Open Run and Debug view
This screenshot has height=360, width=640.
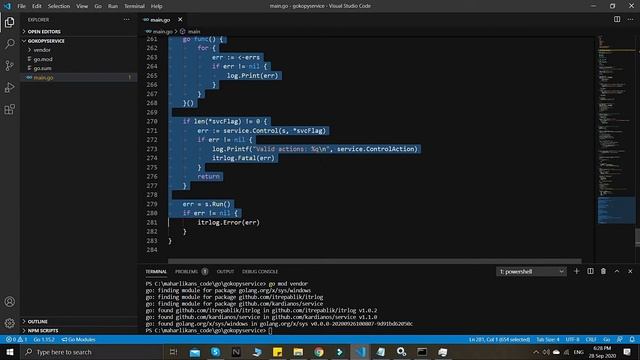tap(9, 87)
